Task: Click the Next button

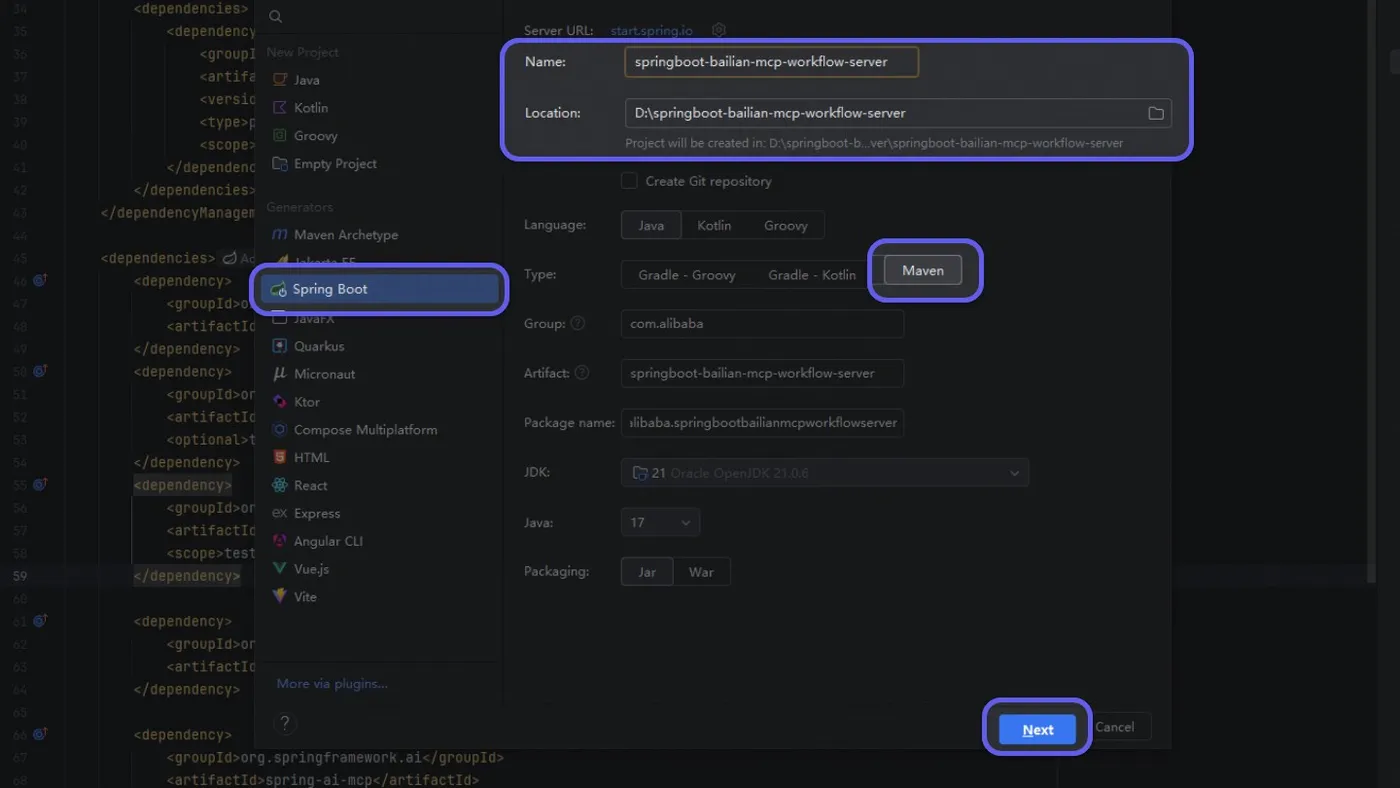Action: (x=1037, y=730)
